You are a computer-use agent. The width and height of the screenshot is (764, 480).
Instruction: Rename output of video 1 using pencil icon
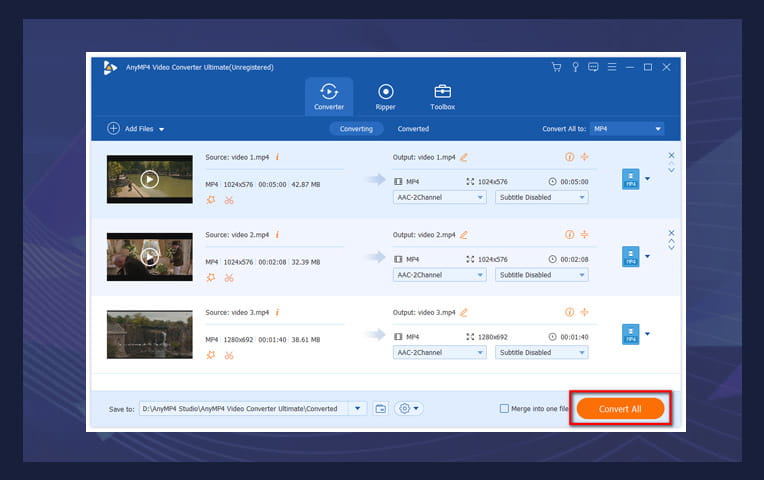coord(464,157)
